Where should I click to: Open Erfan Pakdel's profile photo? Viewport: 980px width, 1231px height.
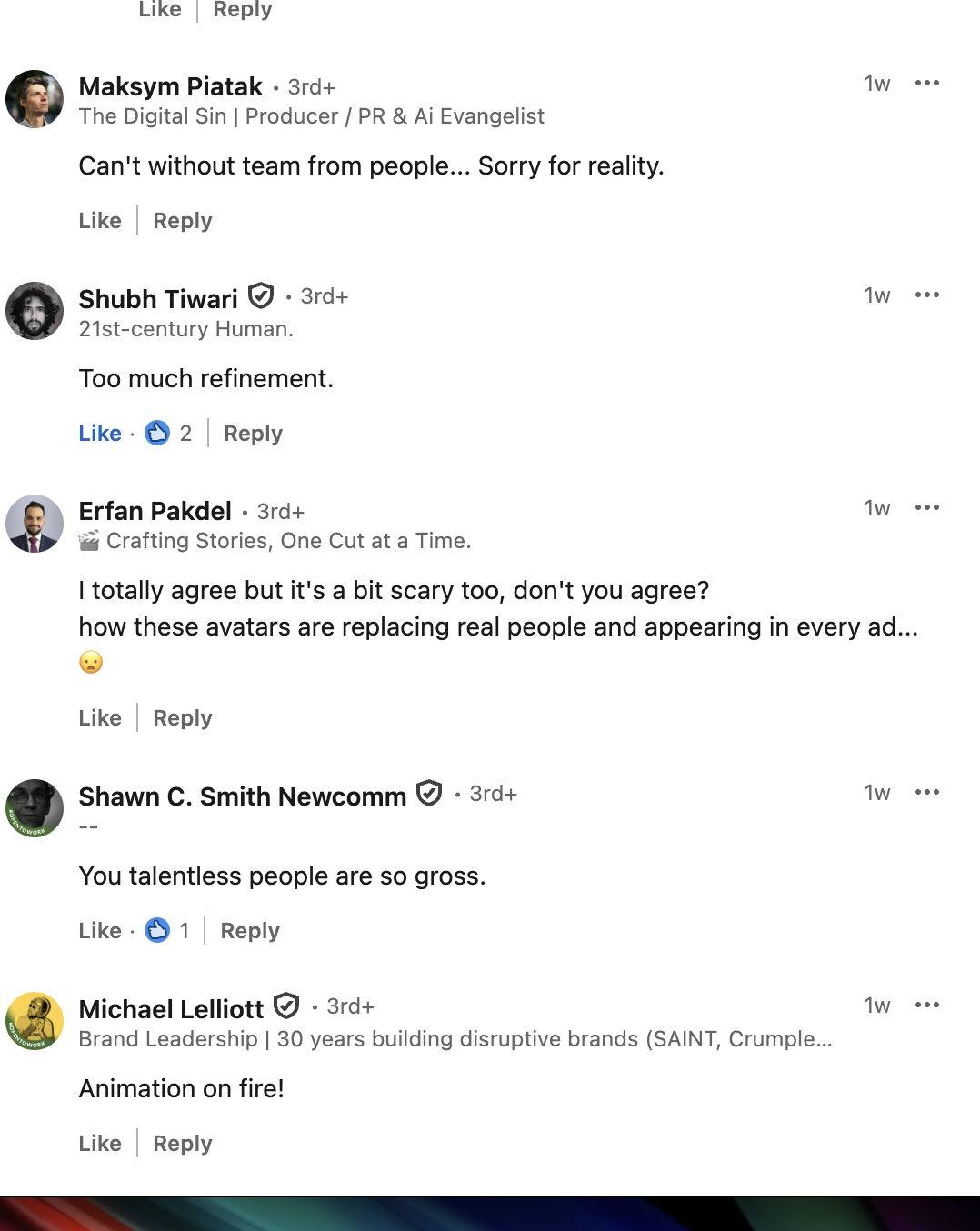35,524
